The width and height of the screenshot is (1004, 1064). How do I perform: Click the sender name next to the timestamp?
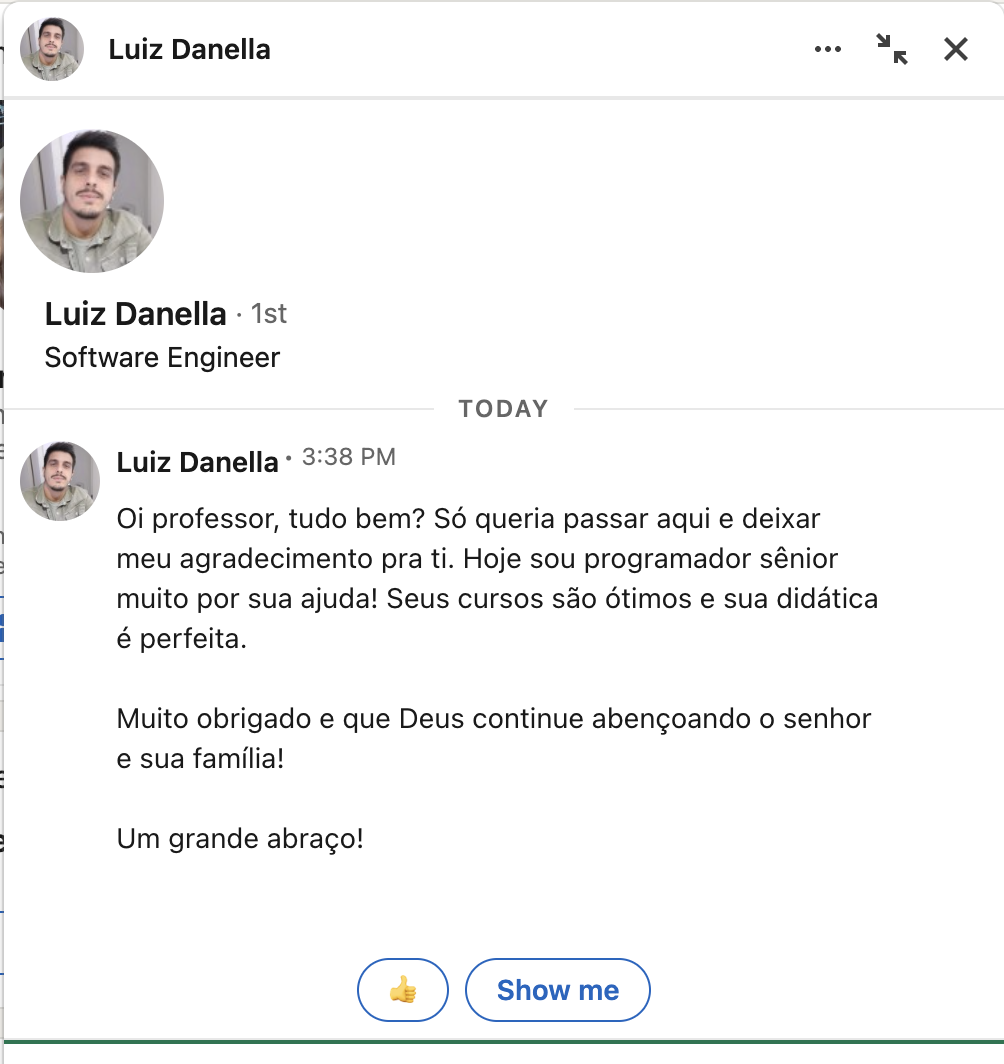click(x=197, y=461)
